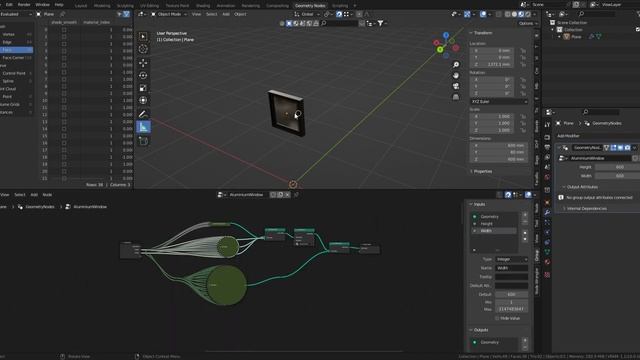Click the pin icon in node editor header

(296, 195)
